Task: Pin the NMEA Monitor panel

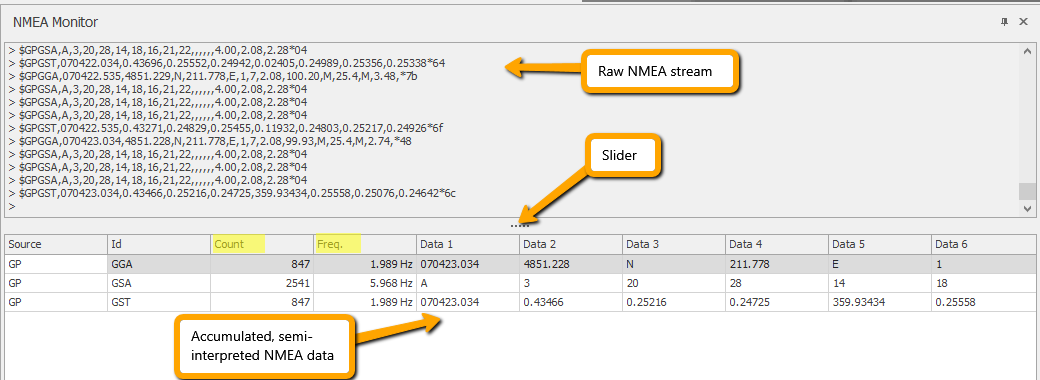Action: [x=1005, y=22]
